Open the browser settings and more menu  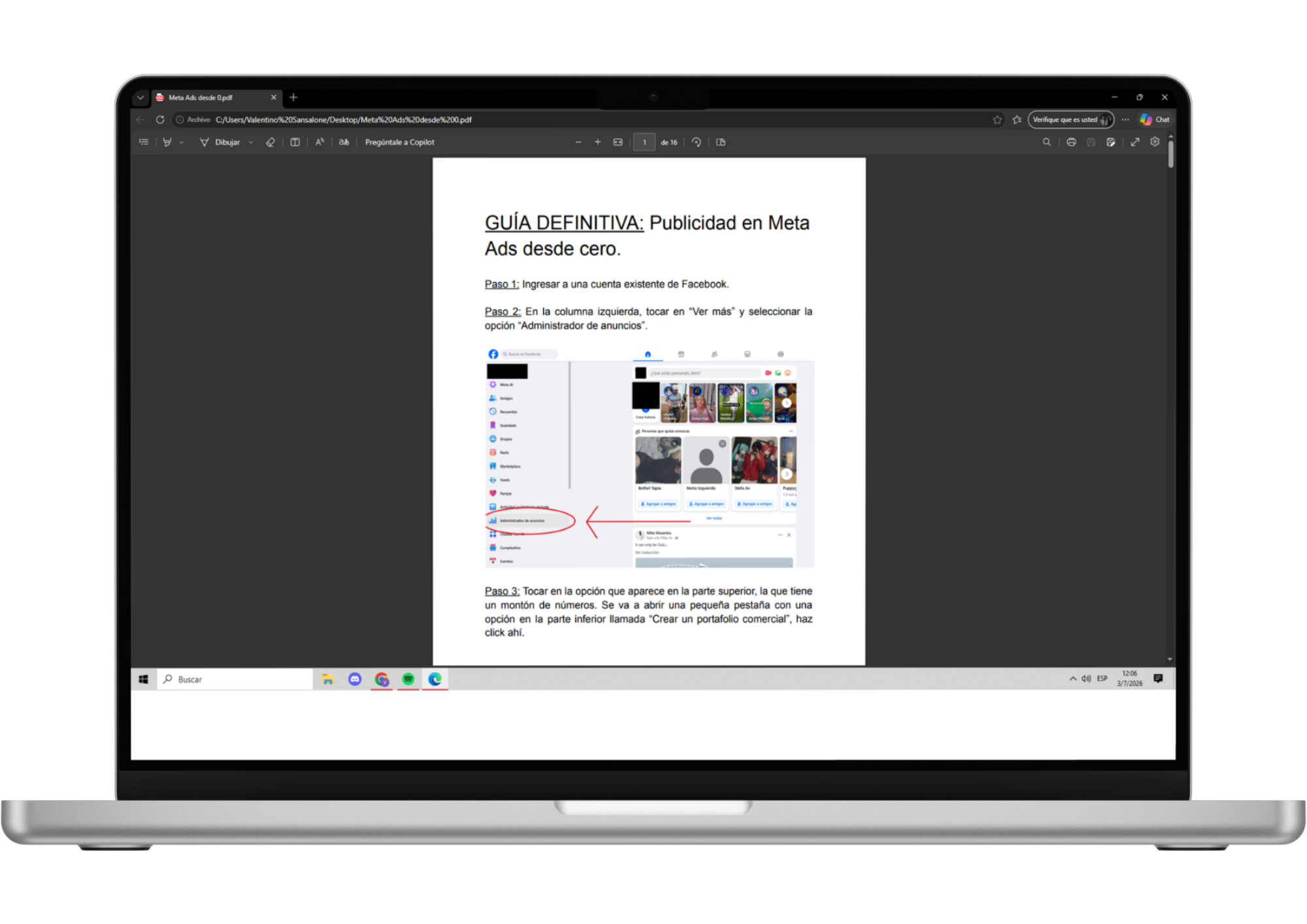click(x=1125, y=120)
